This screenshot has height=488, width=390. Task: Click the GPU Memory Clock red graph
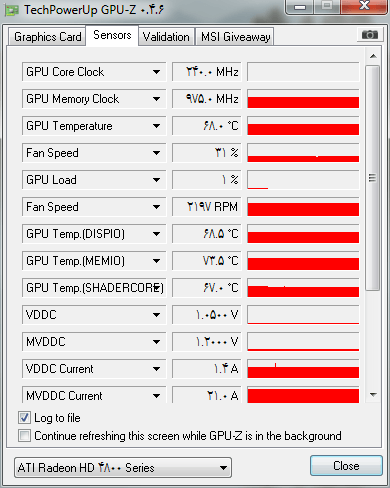[303, 99]
